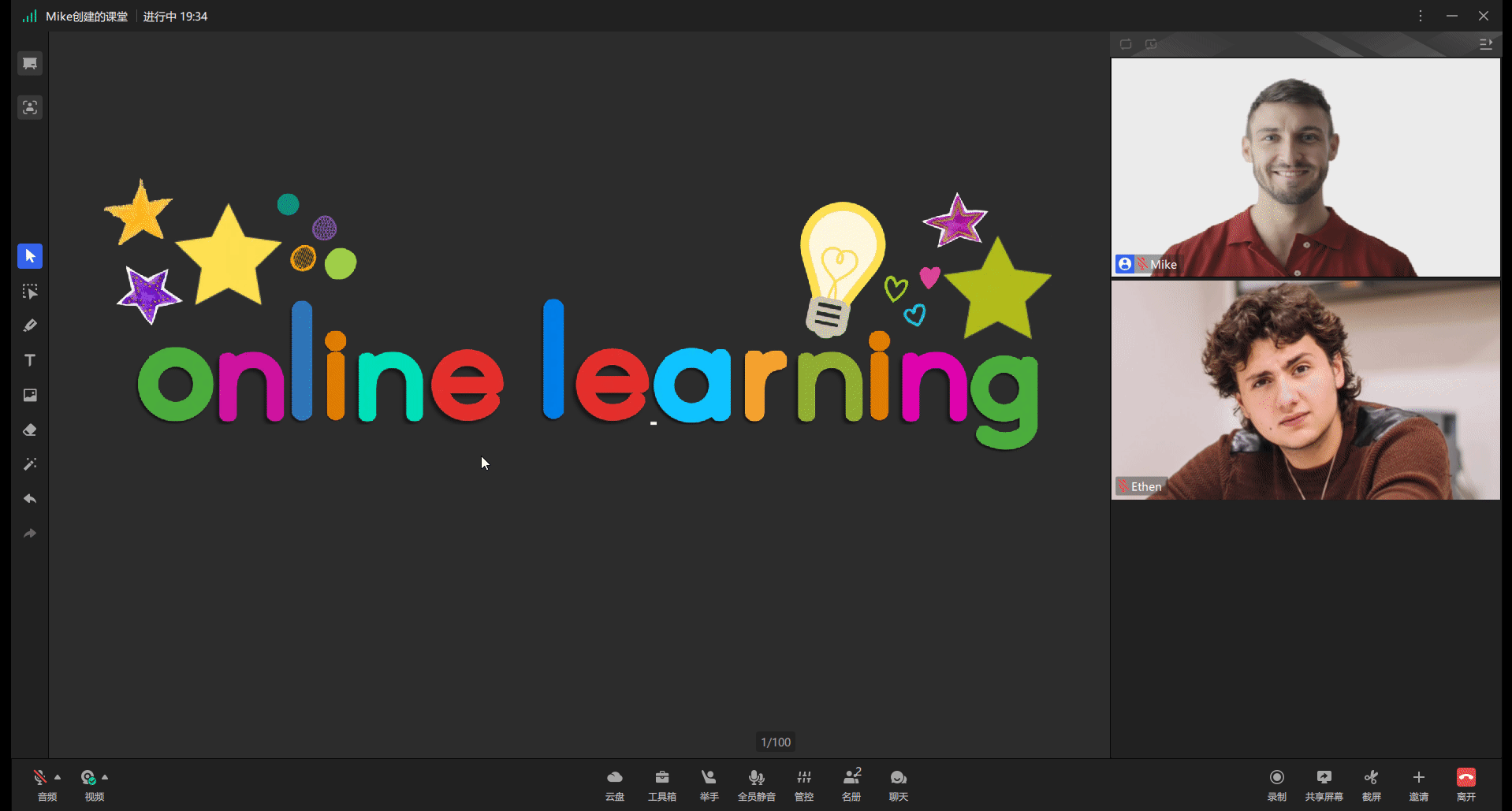Click the raise hand (举手) button
The image size is (1512, 811).
[x=709, y=785]
